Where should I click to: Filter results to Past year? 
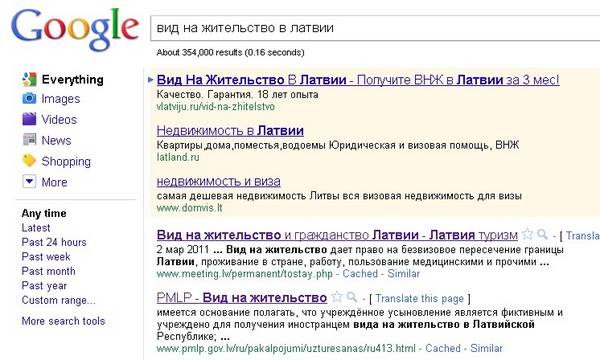44,286
